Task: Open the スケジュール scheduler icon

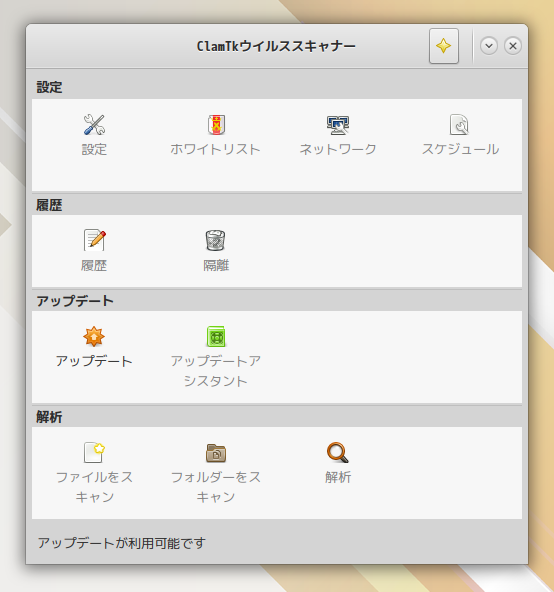Action: click(459, 125)
